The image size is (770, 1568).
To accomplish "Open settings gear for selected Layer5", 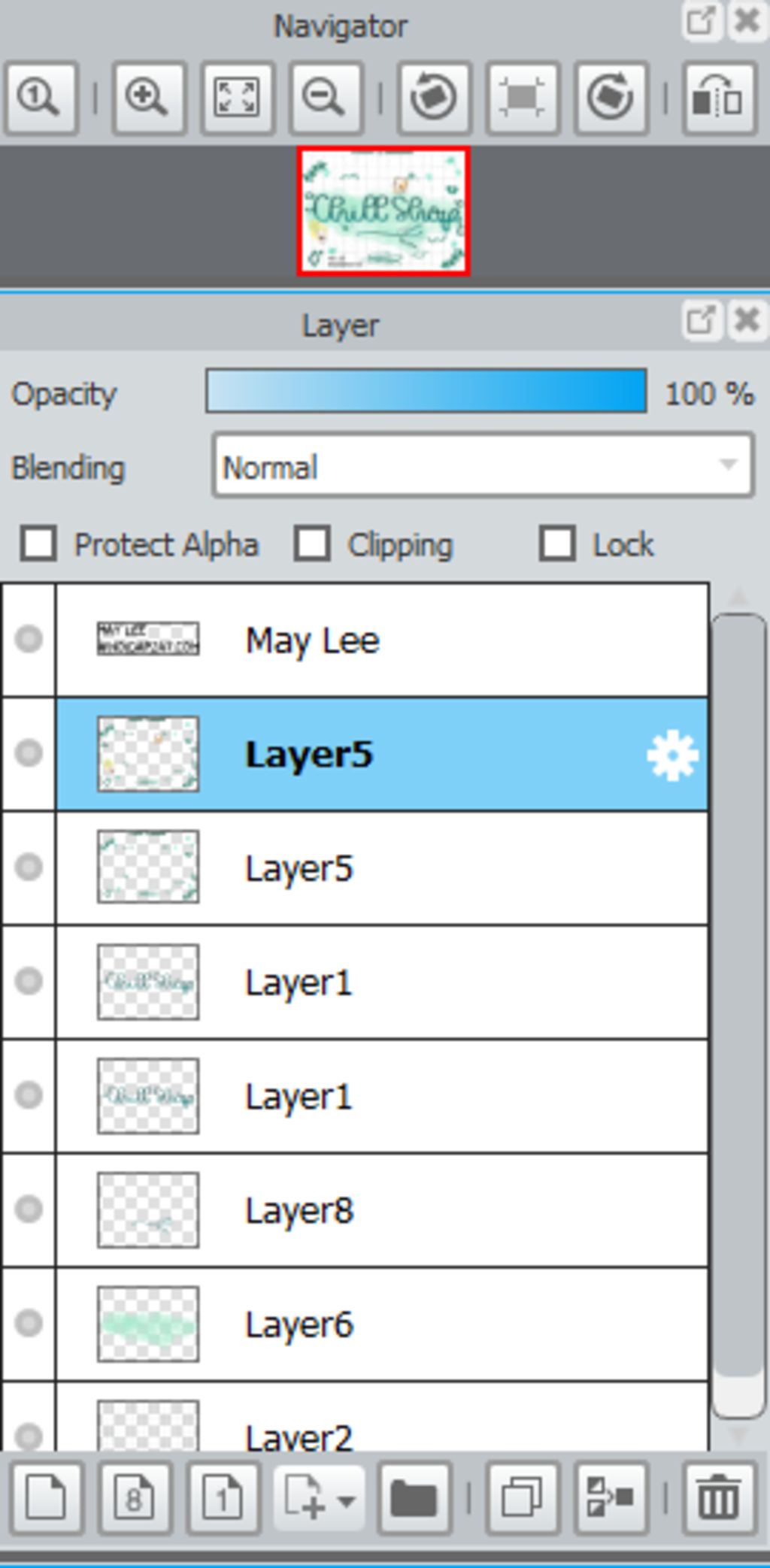I will click(671, 755).
